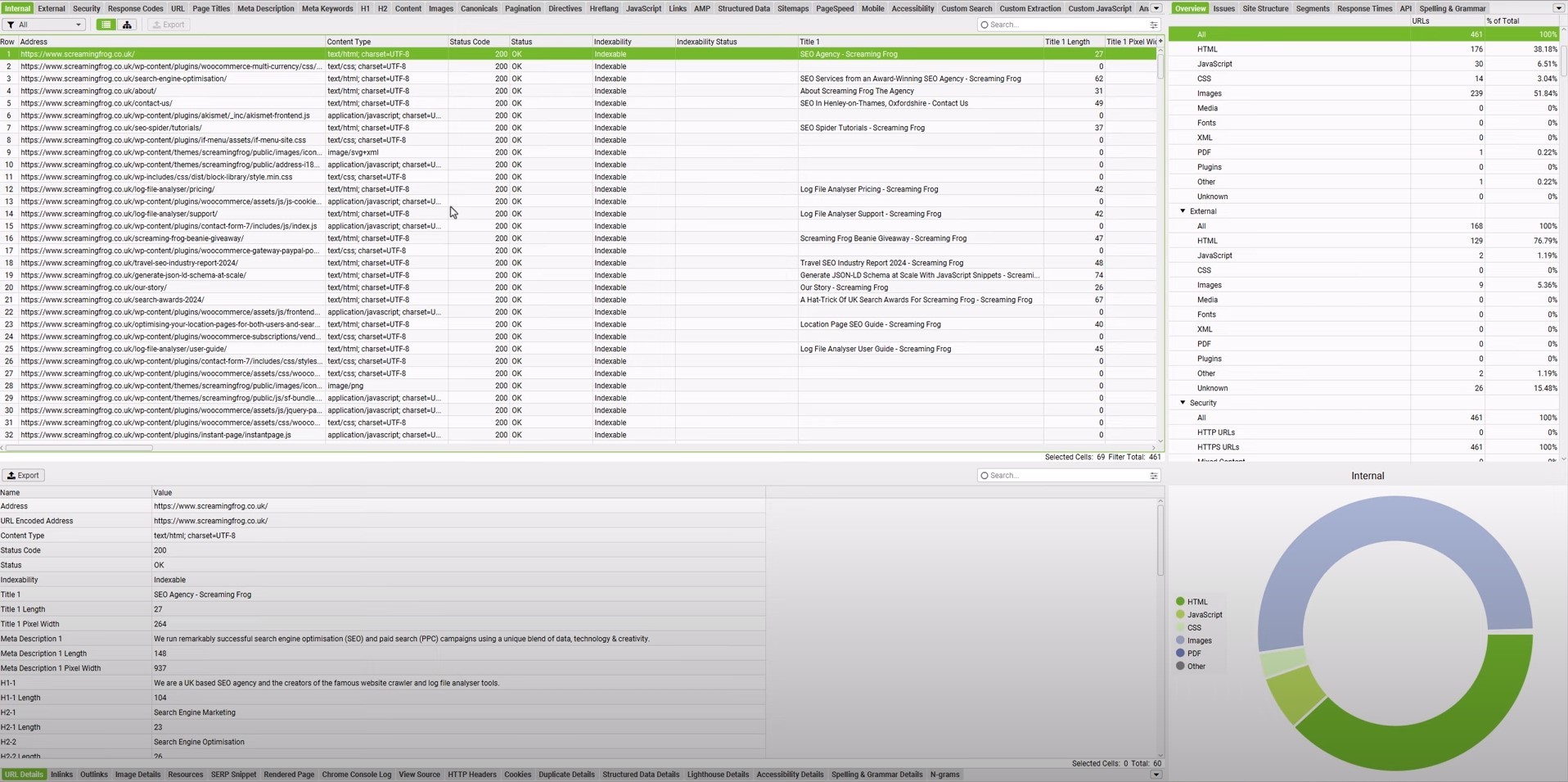
Task: Open the Response Codes tab
Action: (135, 8)
